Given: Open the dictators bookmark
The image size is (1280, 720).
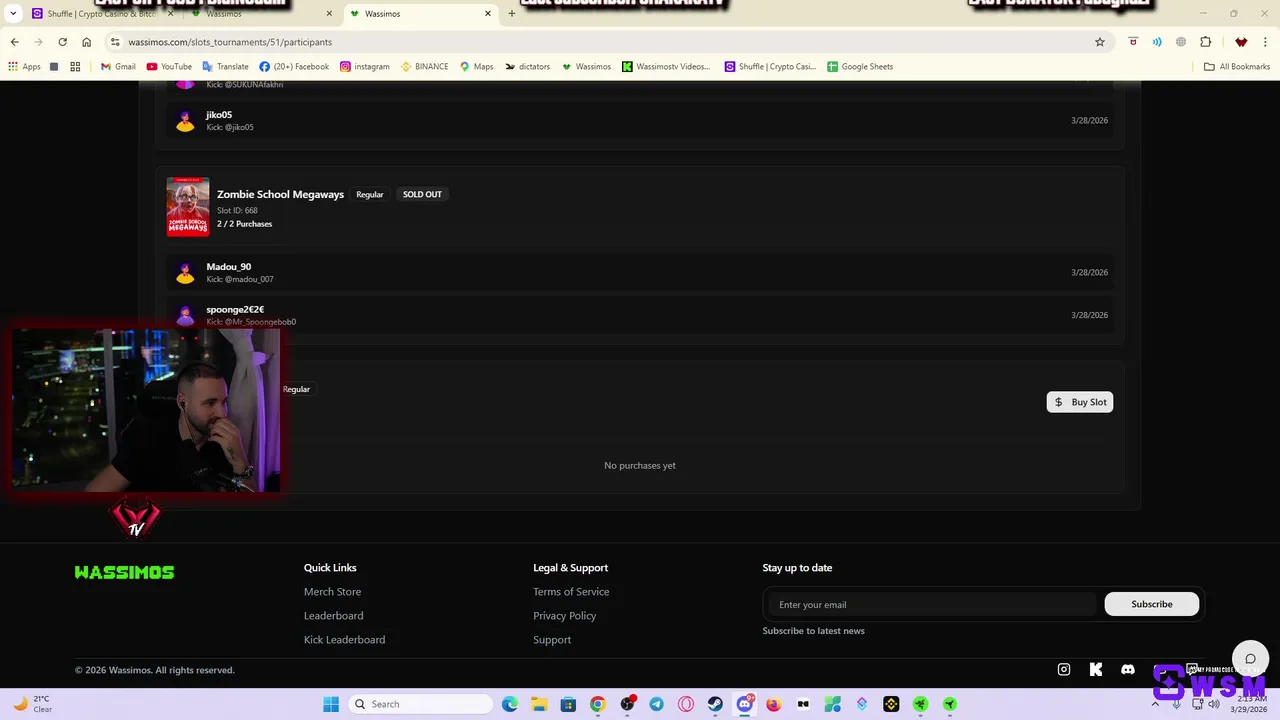Looking at the screenshot, I should [527, 67].
